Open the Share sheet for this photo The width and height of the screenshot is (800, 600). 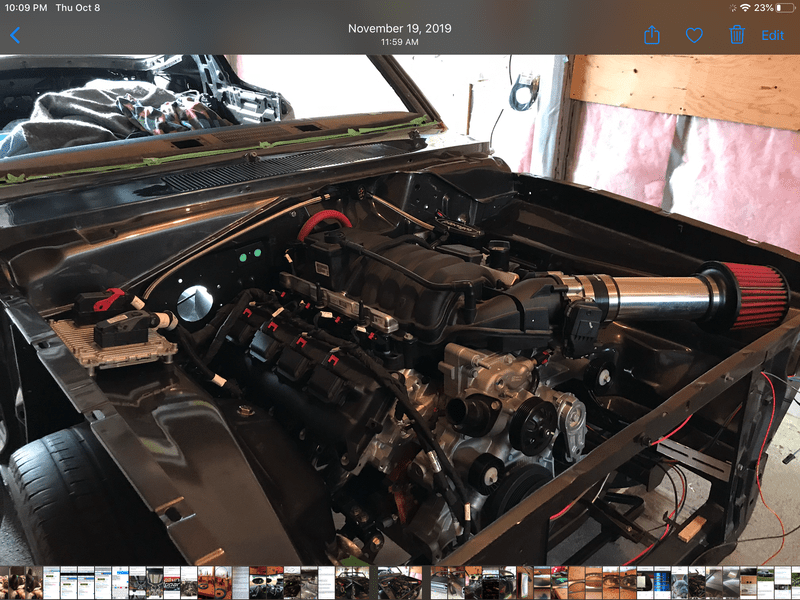[652, 35]
